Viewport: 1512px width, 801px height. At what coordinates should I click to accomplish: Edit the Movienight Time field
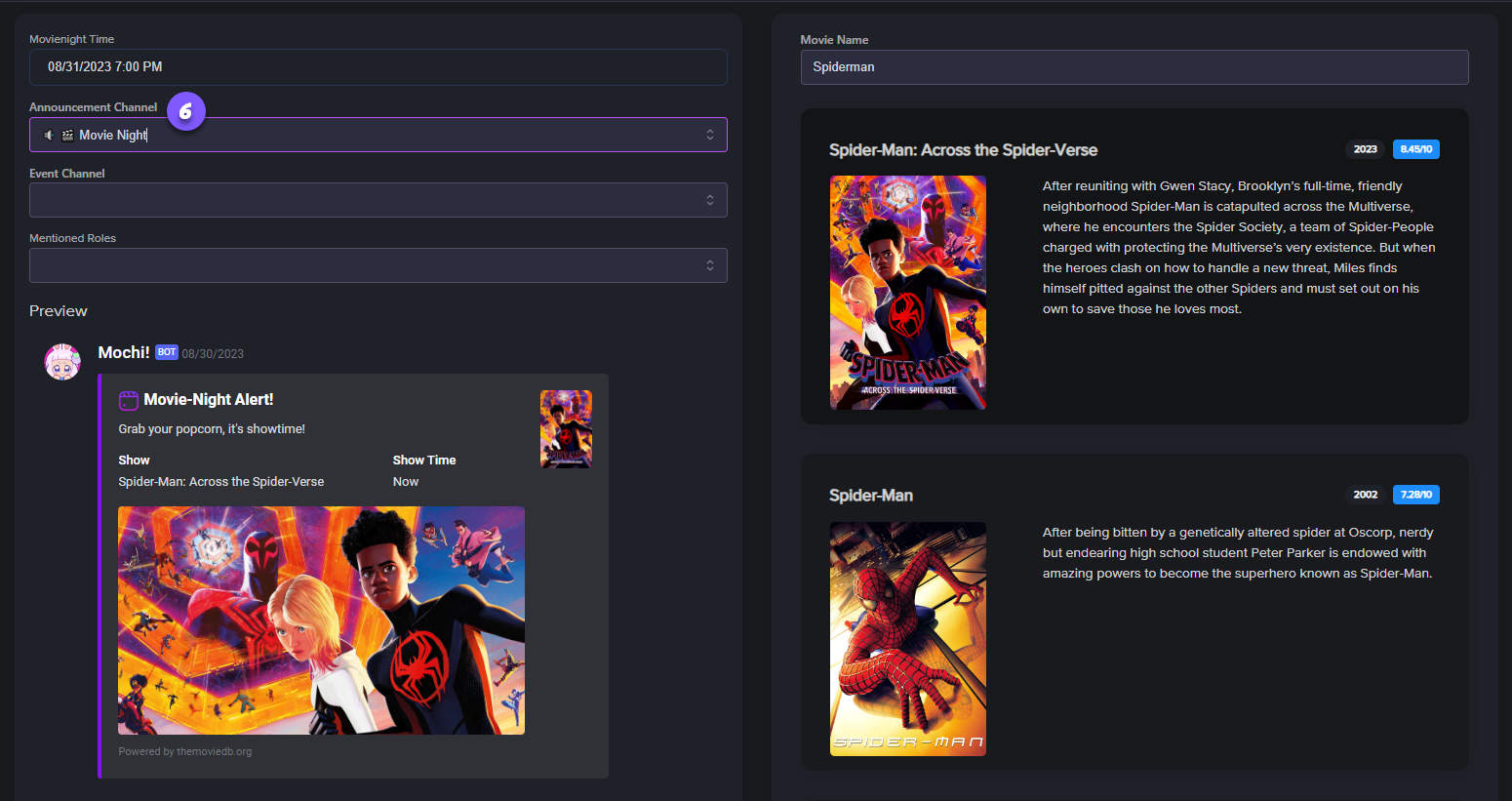coord(378,67)
